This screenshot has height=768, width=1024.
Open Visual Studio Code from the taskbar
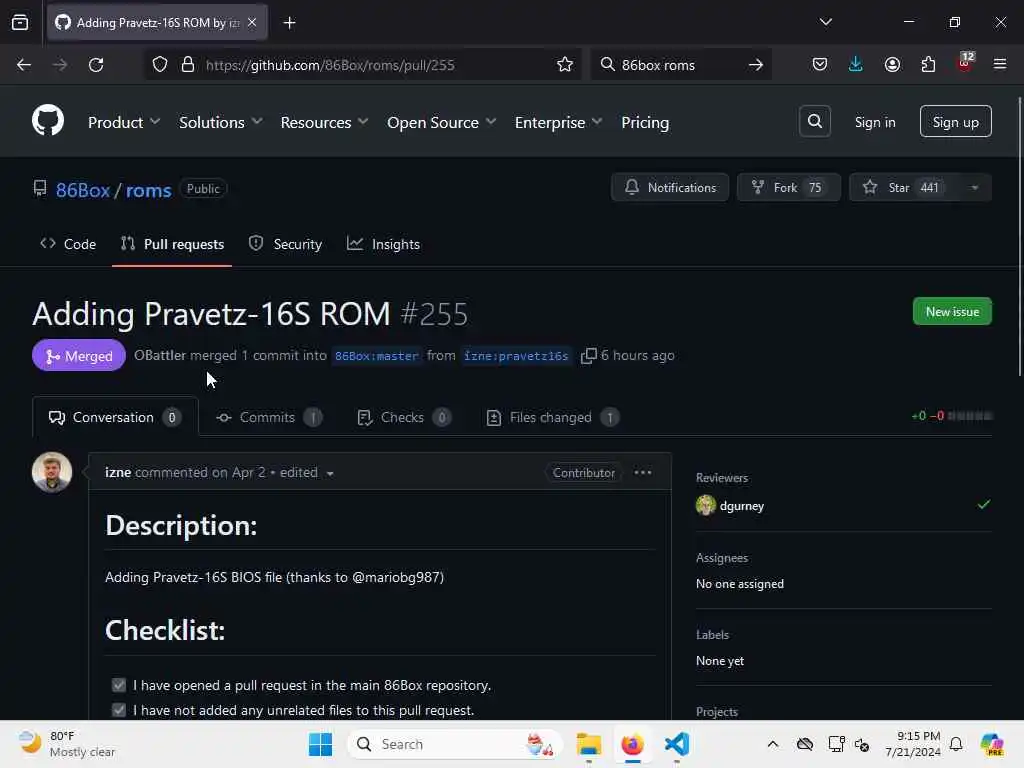tap(677, 744)
